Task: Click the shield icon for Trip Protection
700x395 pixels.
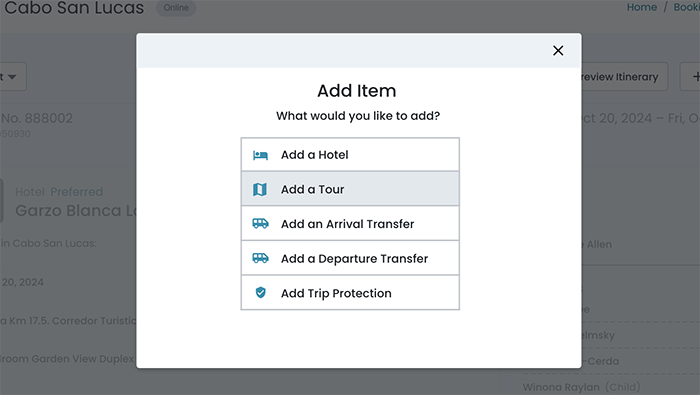Action: point(260,292)
